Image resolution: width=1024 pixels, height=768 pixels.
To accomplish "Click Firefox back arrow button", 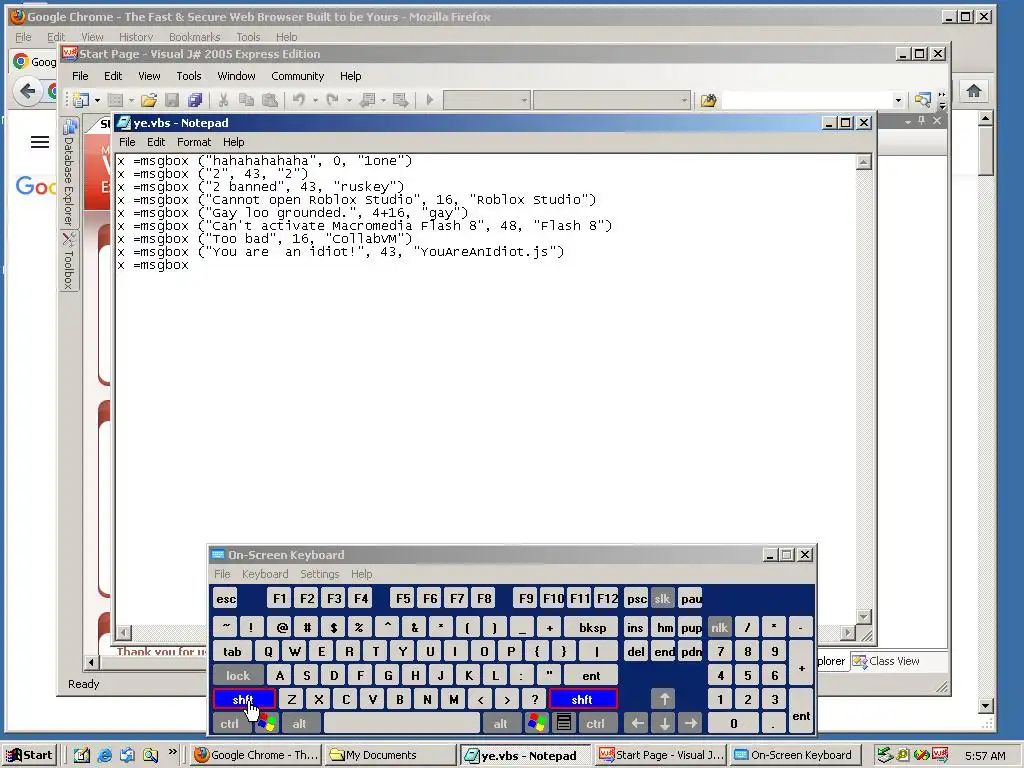I will (x=27, y=91).
